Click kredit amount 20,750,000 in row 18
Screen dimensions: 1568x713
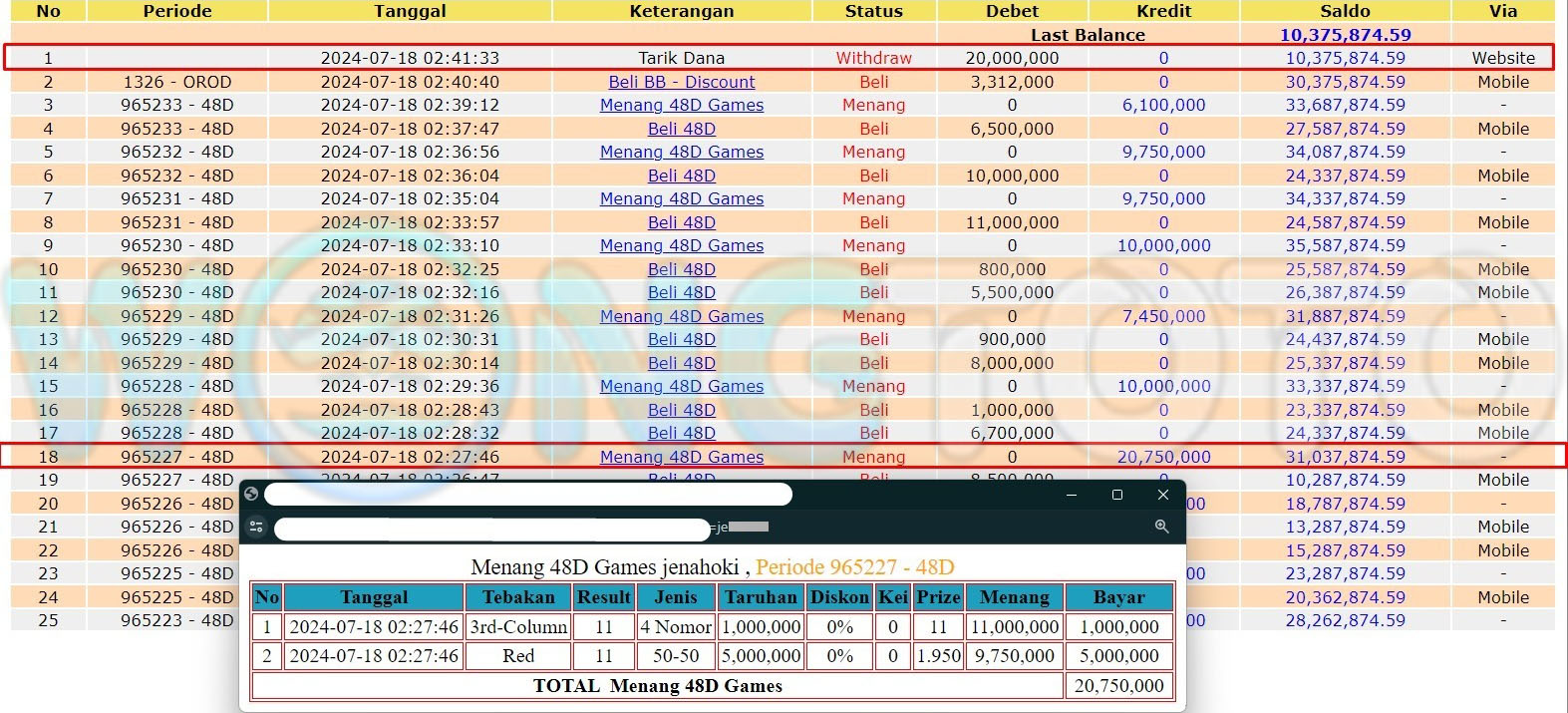tap(1163, 457)
